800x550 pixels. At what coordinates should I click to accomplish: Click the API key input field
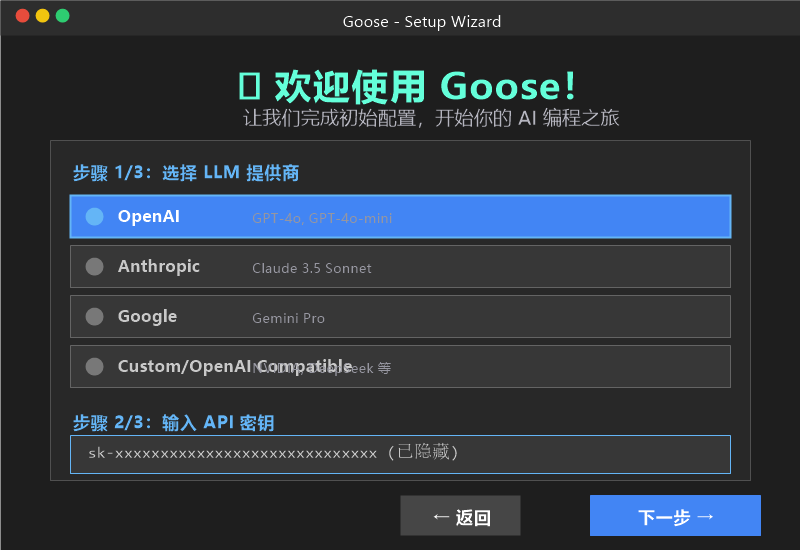point(400,454)
